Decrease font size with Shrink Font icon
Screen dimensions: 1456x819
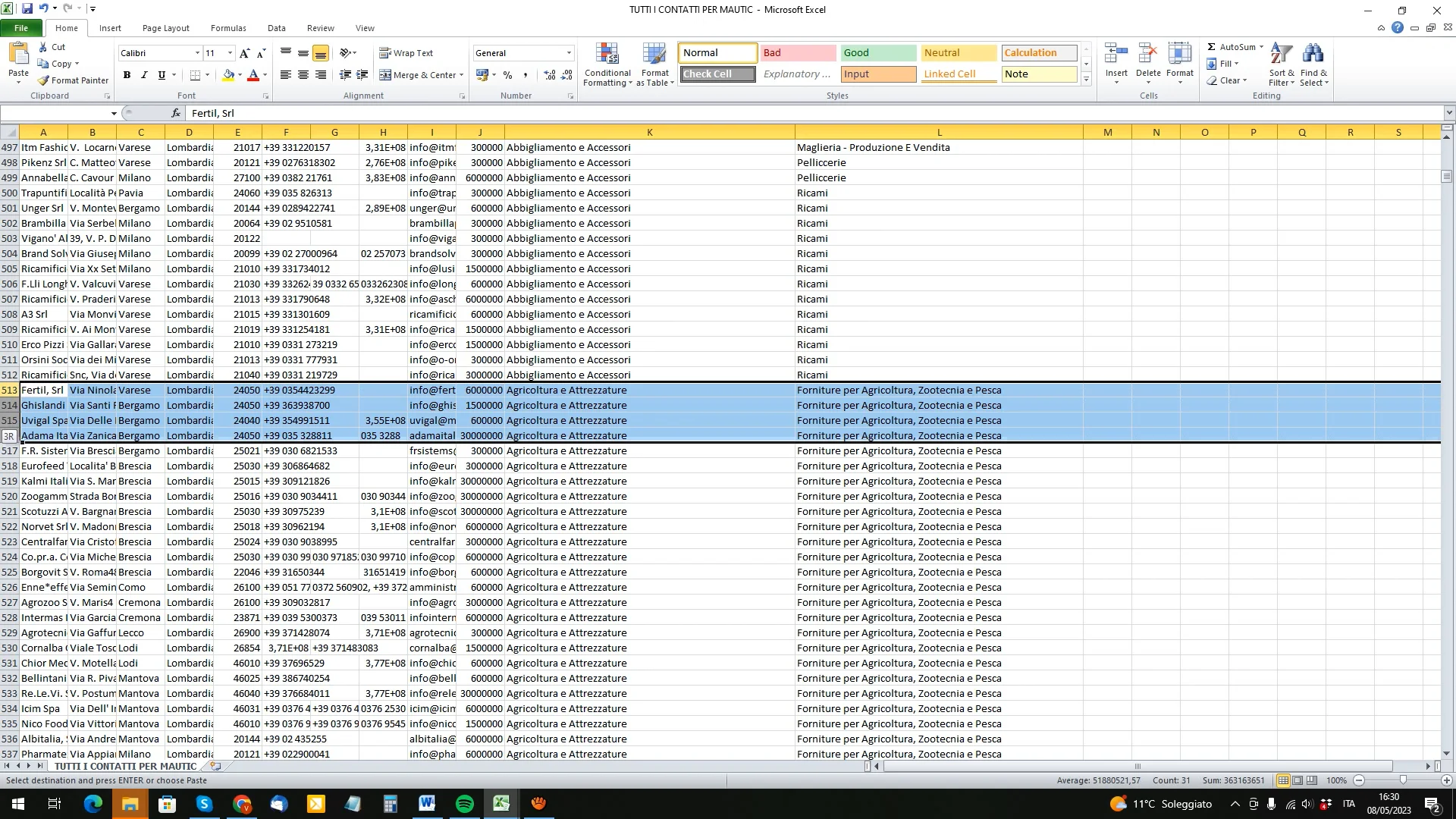click(261, 53)
